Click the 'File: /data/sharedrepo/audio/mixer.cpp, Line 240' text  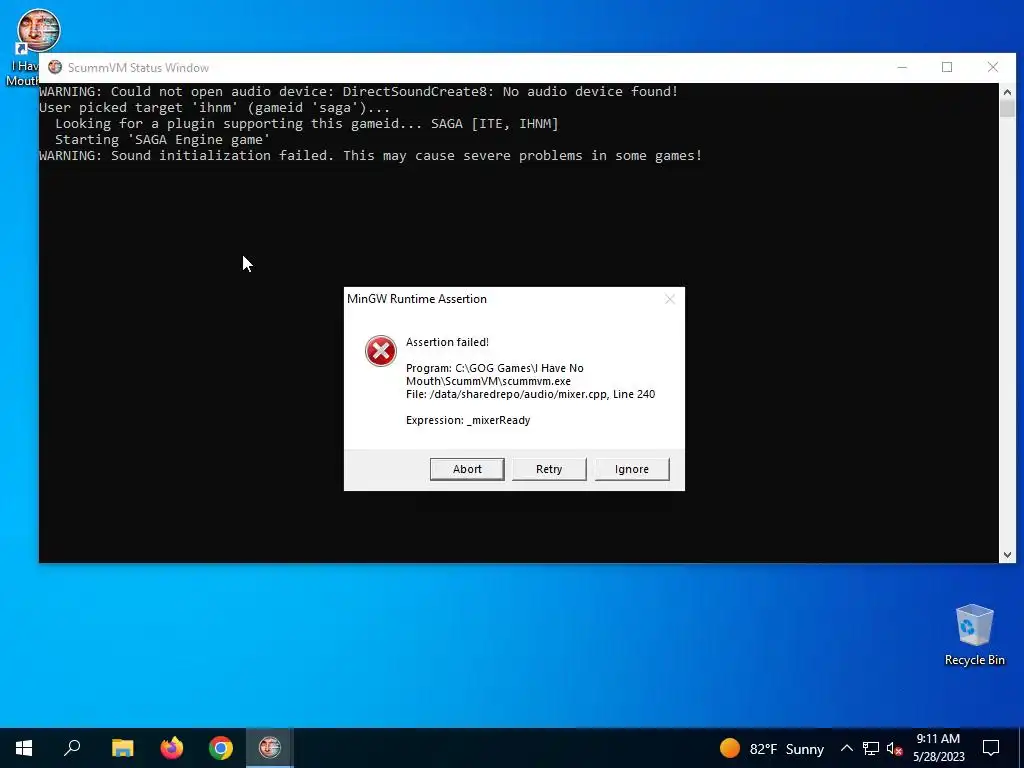[x=530, y=394]
